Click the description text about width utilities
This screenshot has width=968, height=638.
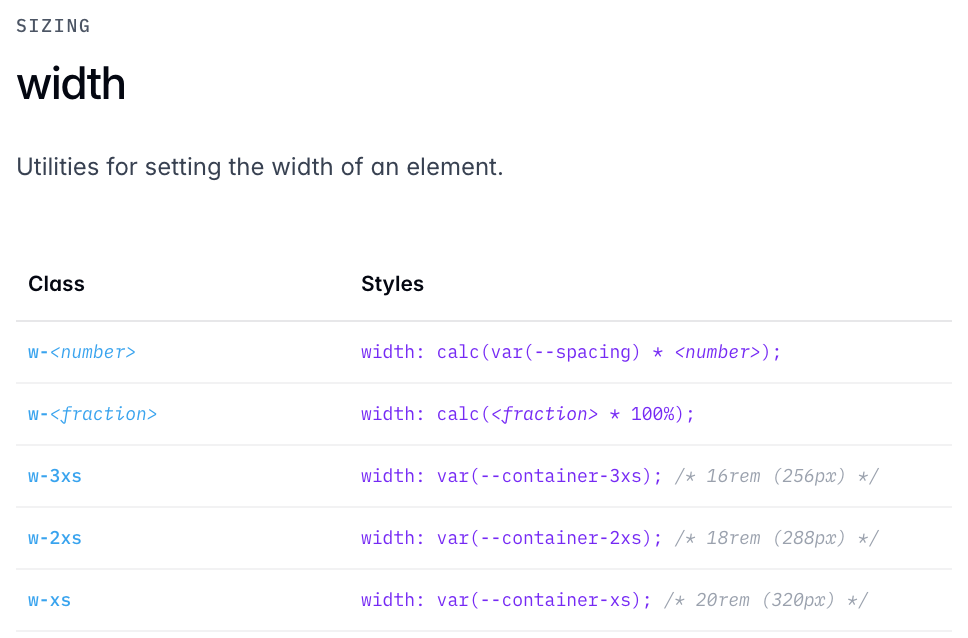[260, 167]
